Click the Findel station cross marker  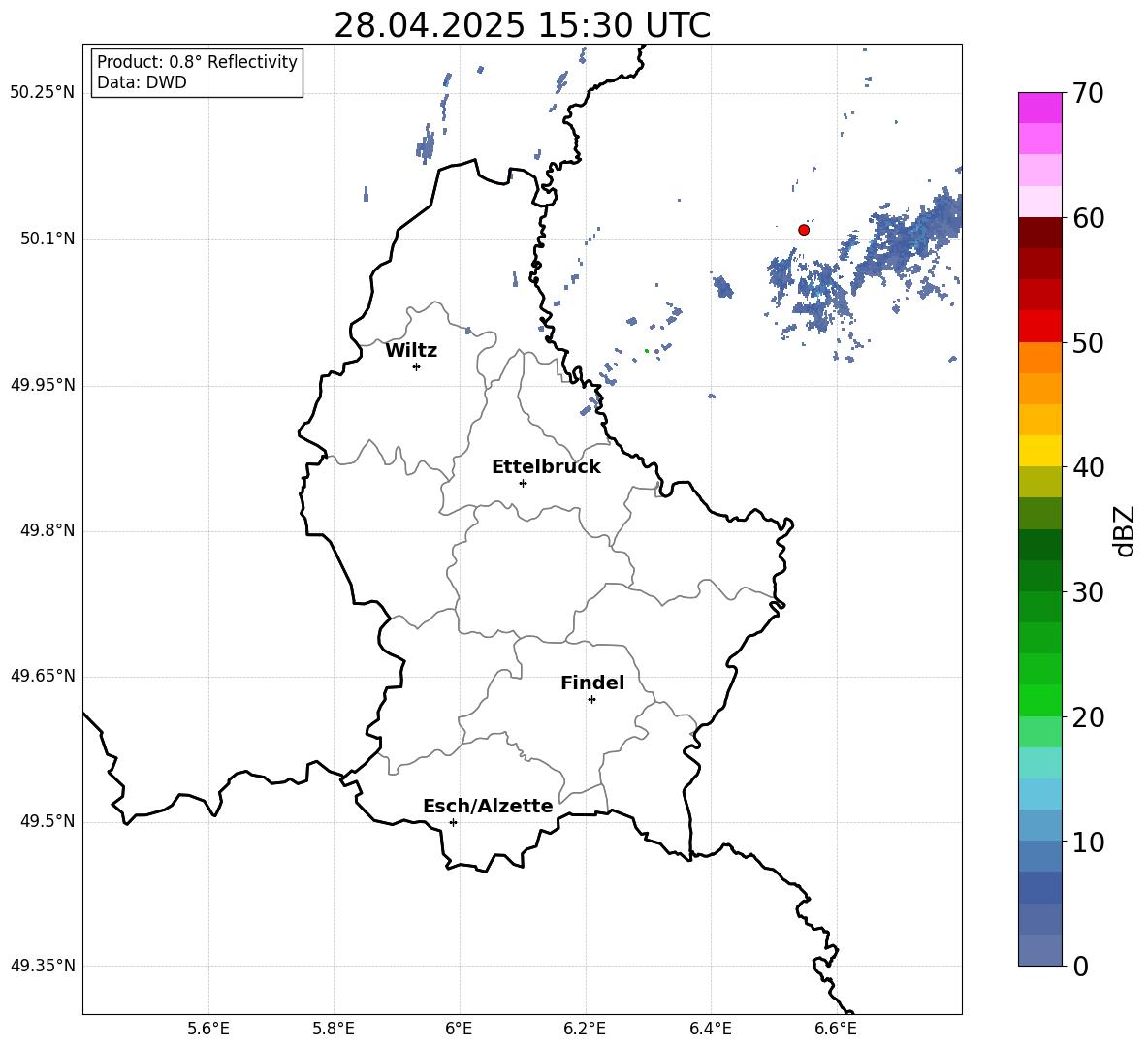[x=591, y=700]
